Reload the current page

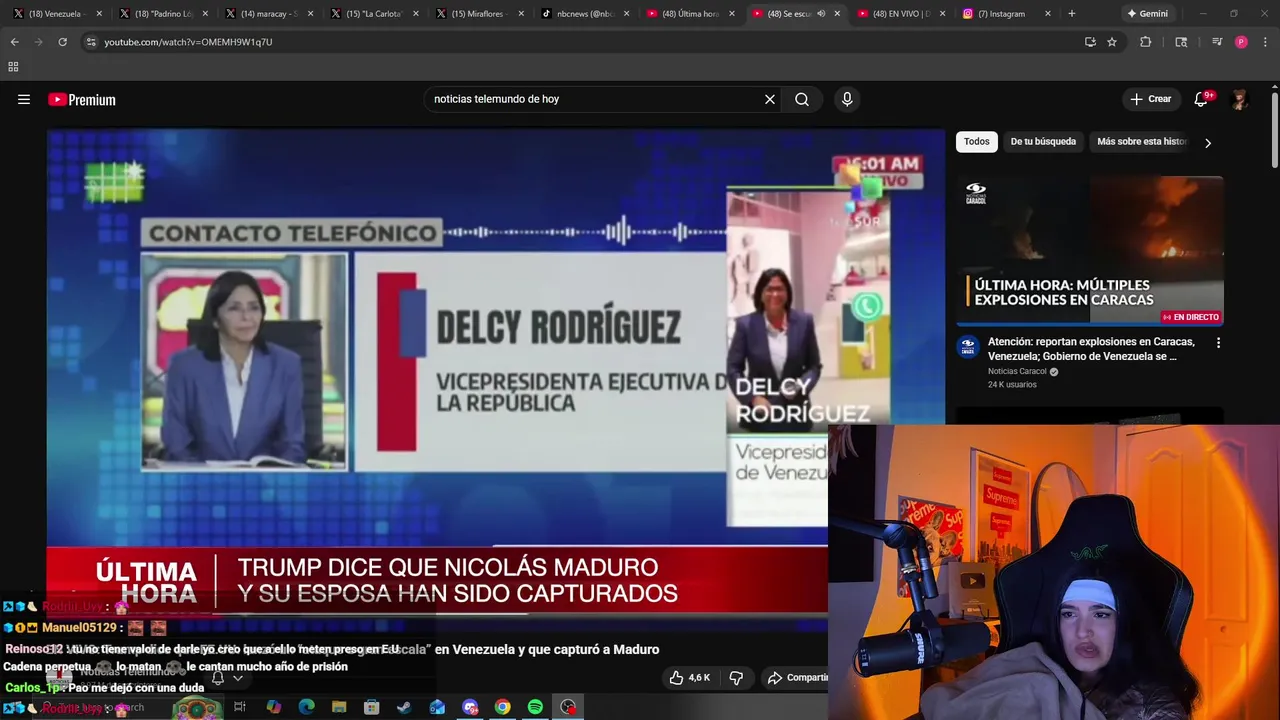click(62, 42)
